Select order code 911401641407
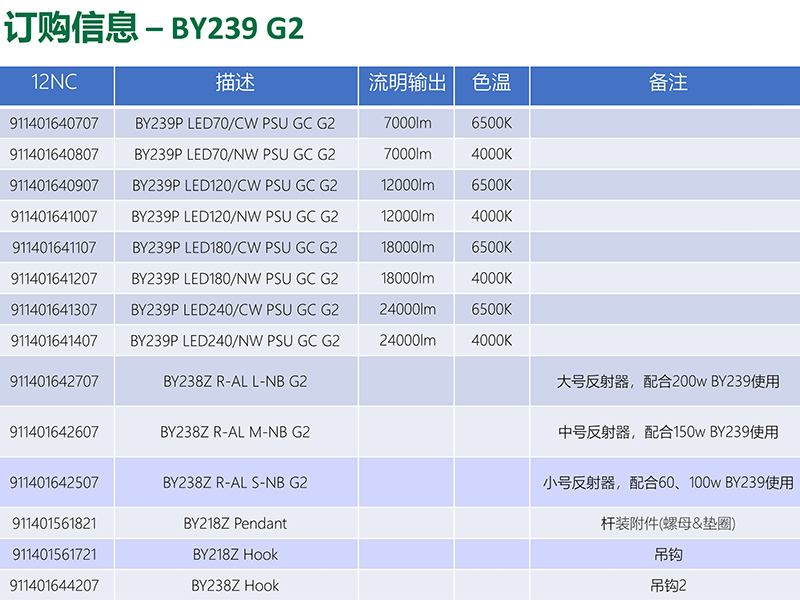 (x=54, y=341)
